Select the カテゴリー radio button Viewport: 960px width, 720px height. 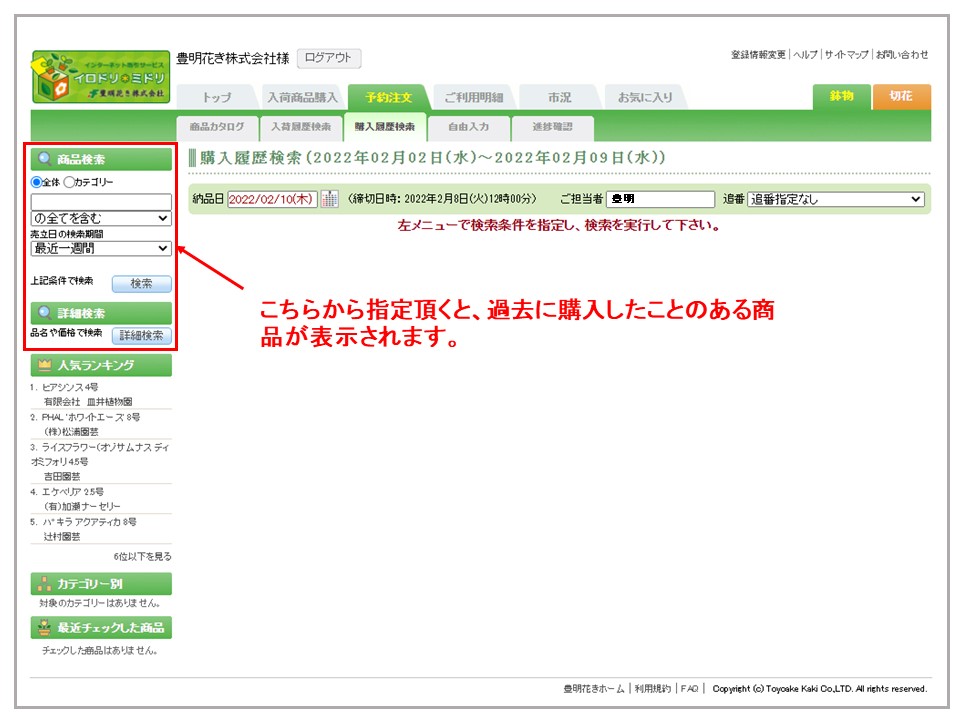tap(69, 182)
